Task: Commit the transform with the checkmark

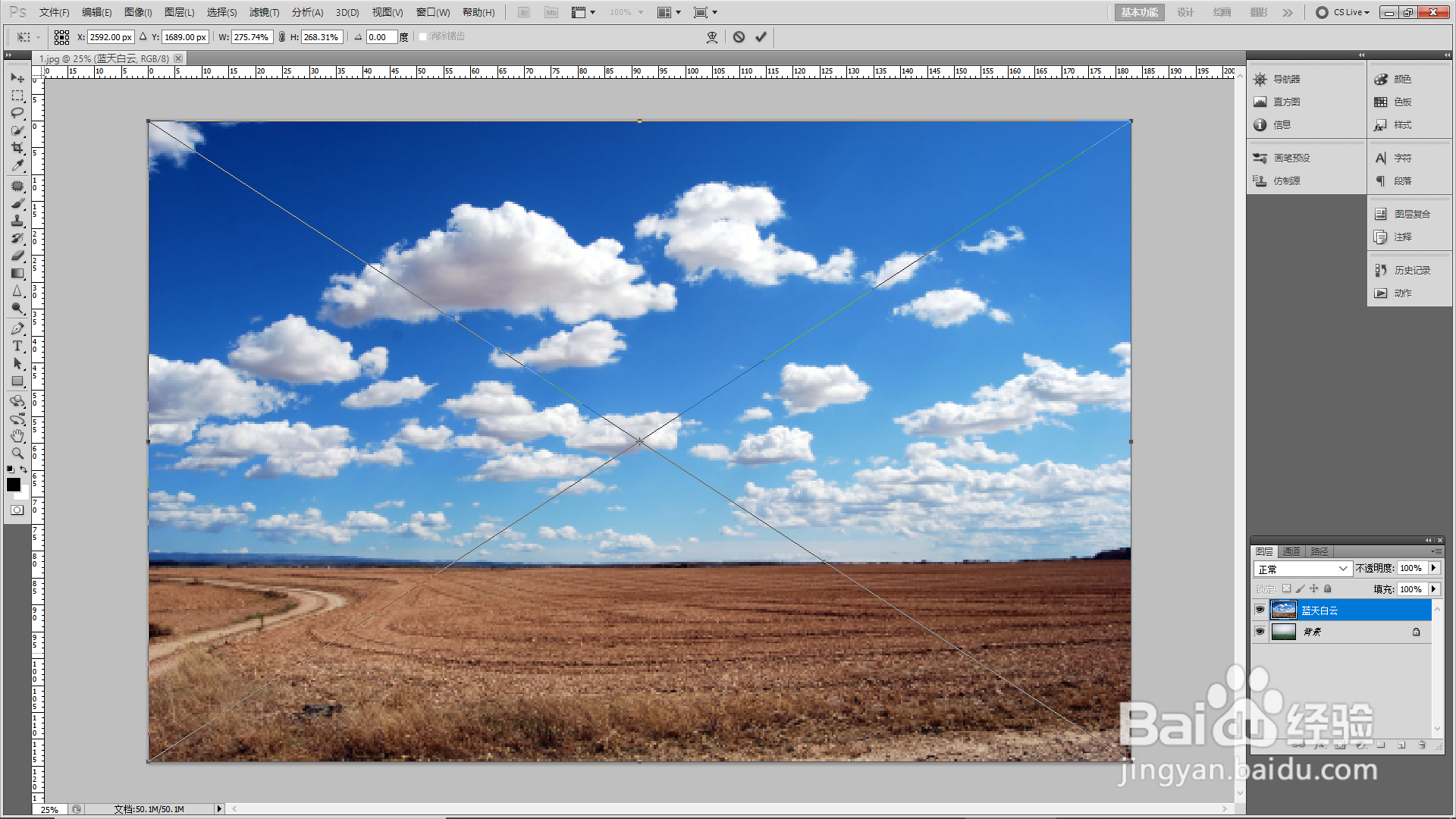Action: click(x=761, y=36)
